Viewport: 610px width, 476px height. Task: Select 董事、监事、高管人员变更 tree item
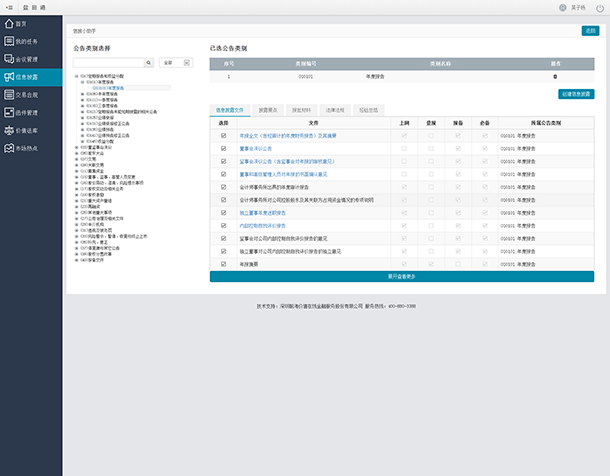click(x=108, y=177)
